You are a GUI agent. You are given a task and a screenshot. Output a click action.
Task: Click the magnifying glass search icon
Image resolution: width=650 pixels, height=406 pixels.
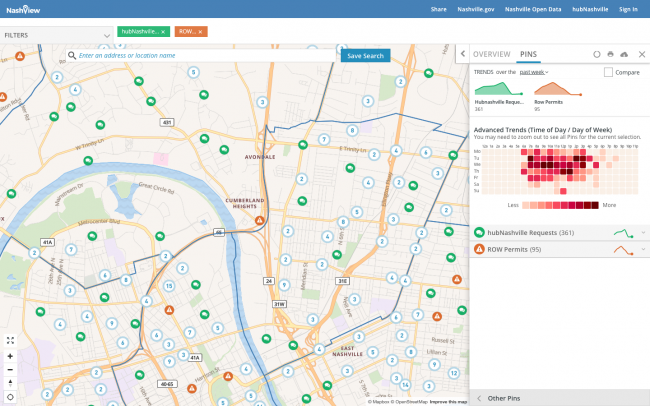click(72, 56)
